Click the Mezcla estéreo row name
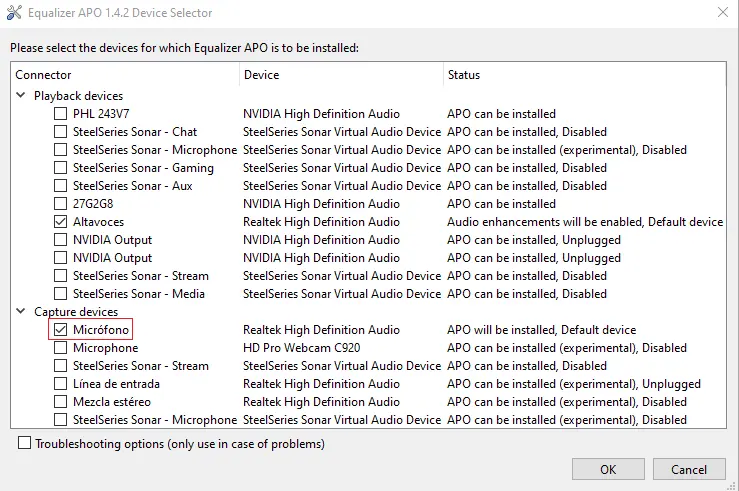This screenshot has height=491, width=739. click(x=112, y=402)
